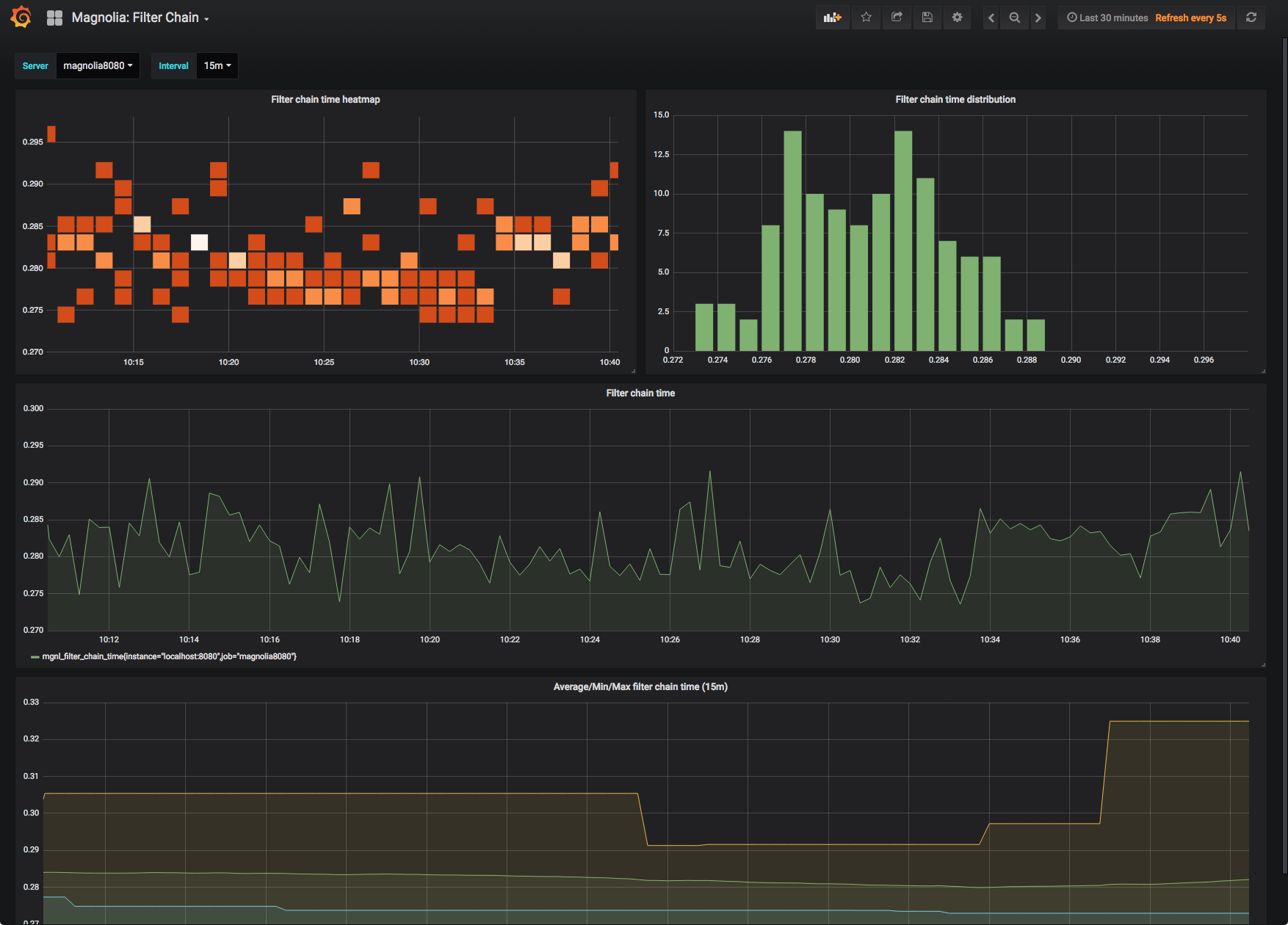
Task: Shift time range back with left arrow
Action: point(991,17)
